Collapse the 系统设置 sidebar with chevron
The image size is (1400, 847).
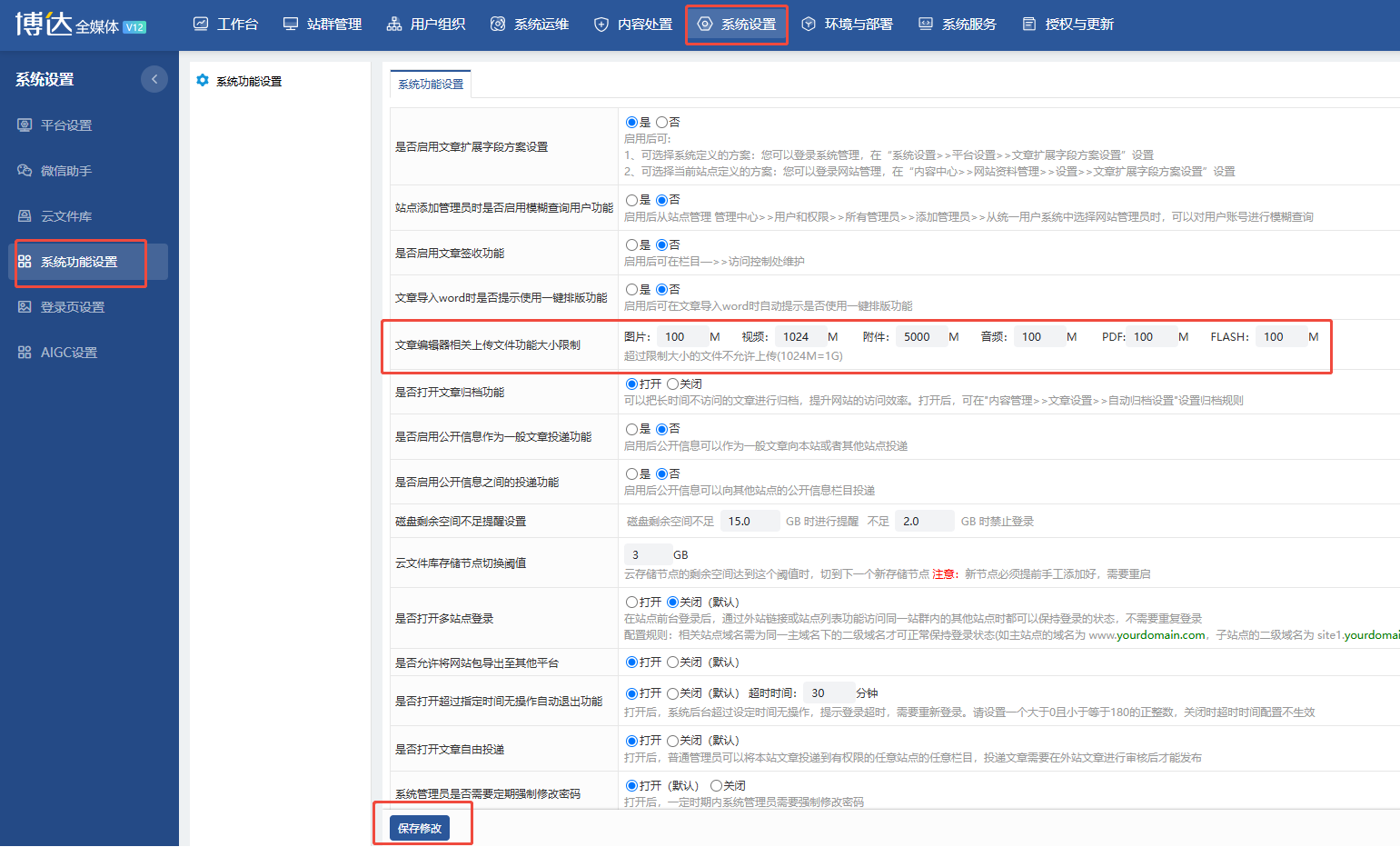(x=154, y=79)
